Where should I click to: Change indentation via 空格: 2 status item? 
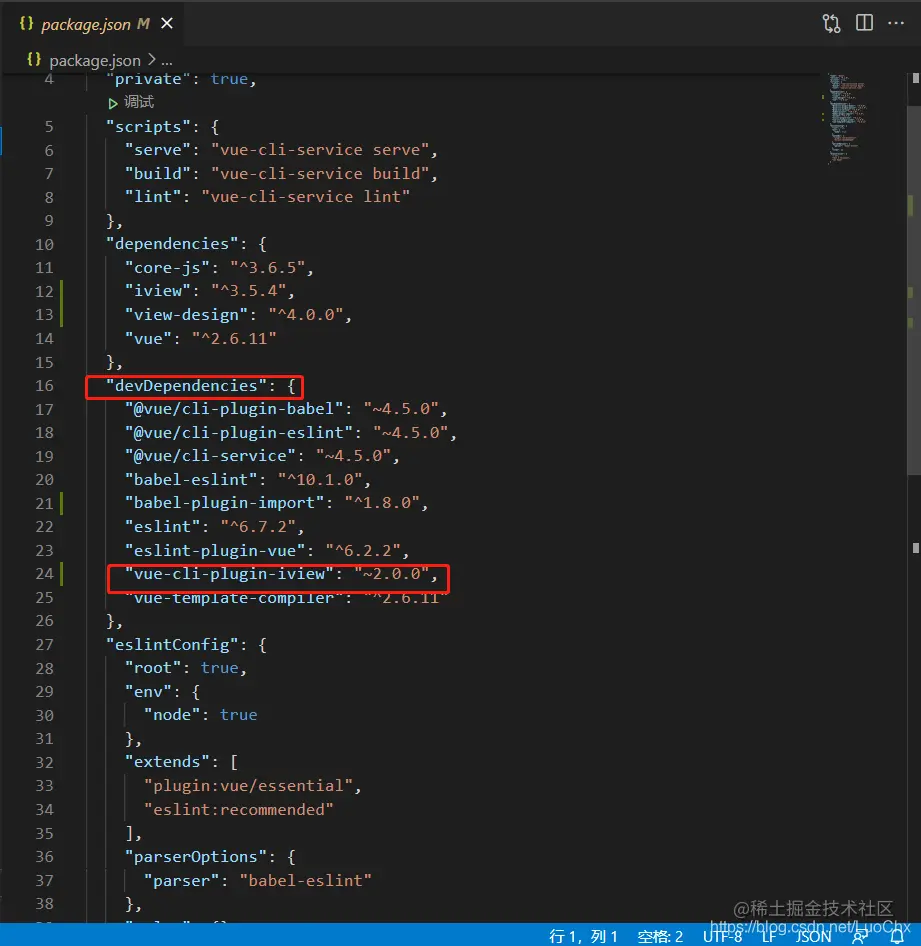point(660,936)
